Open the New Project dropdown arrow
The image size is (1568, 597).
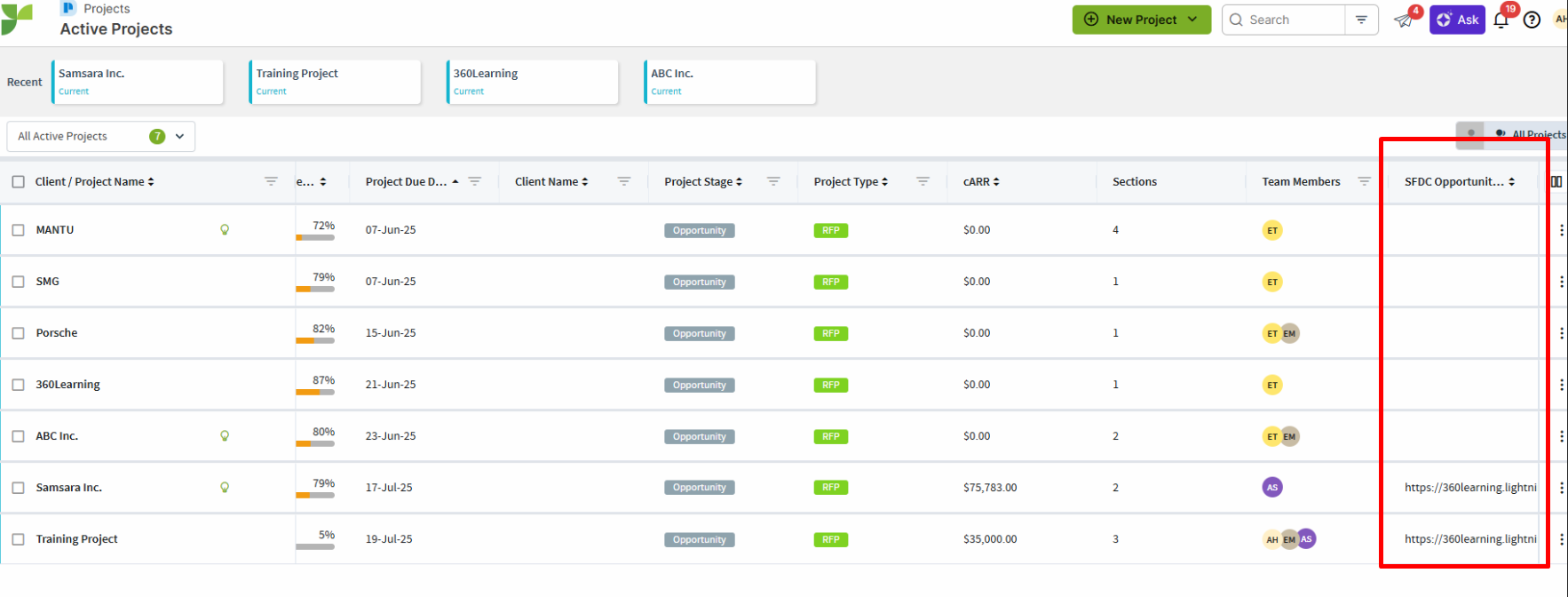1192,20
